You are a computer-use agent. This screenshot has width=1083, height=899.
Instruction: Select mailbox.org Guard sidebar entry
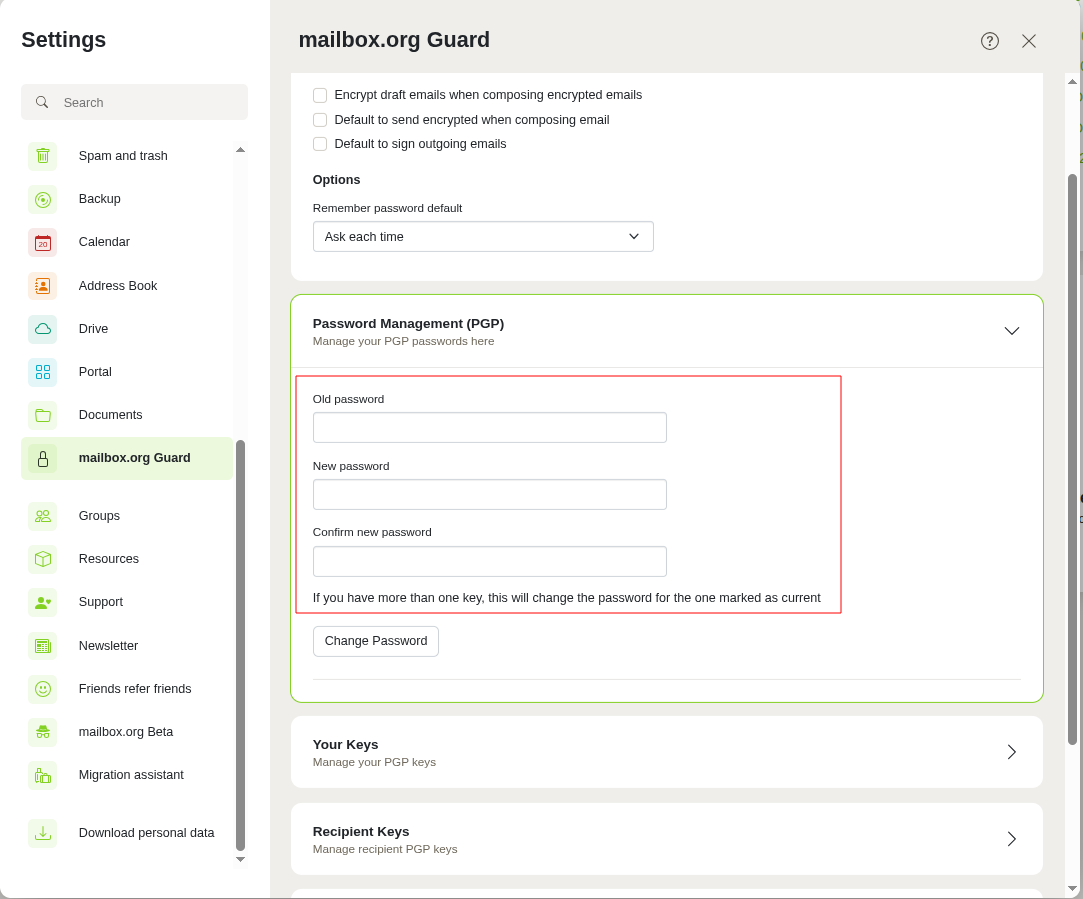tap(127, 458)
